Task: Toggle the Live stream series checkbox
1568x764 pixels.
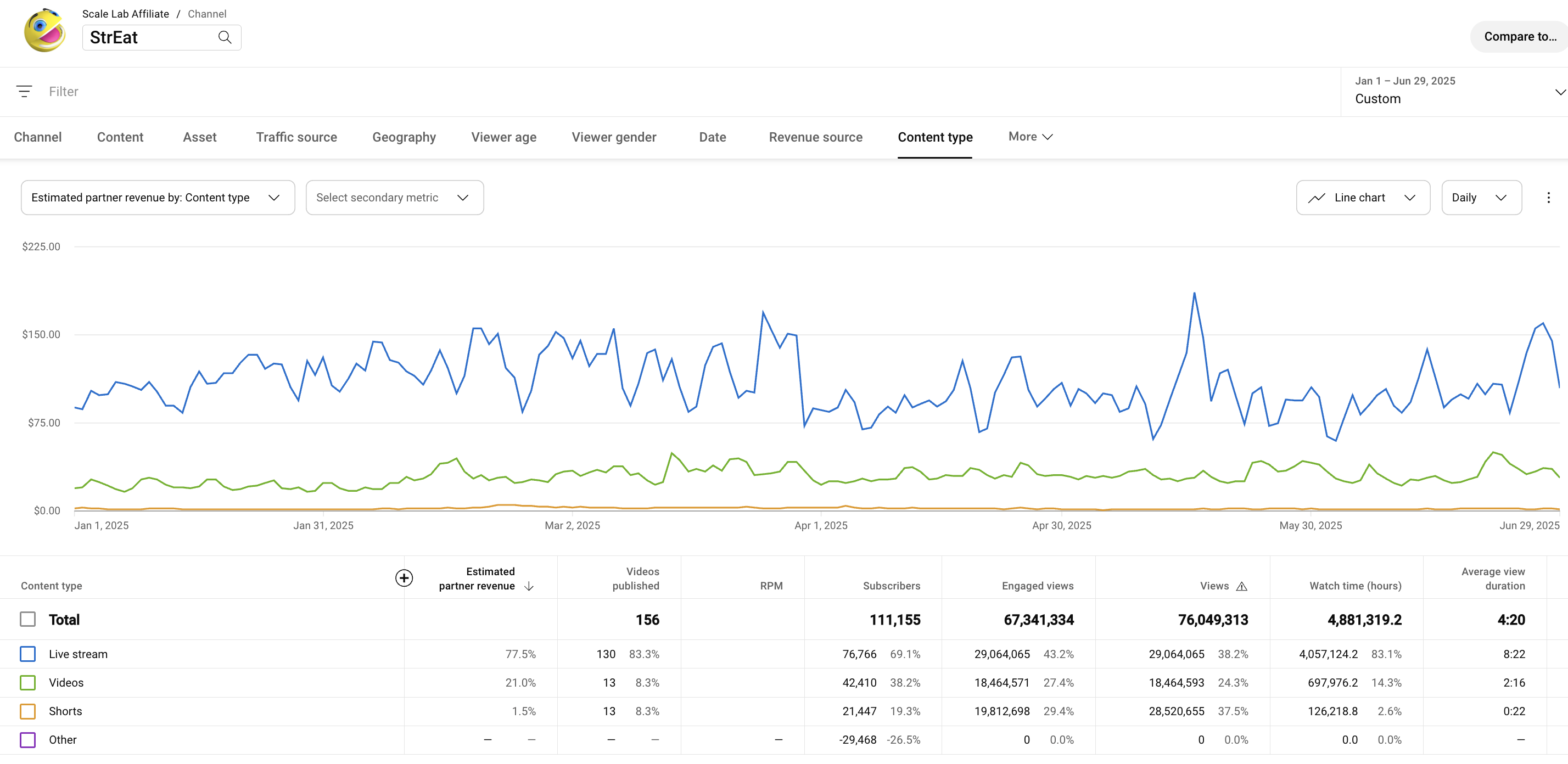Action: pyautogui.click(x=27, y=654)
